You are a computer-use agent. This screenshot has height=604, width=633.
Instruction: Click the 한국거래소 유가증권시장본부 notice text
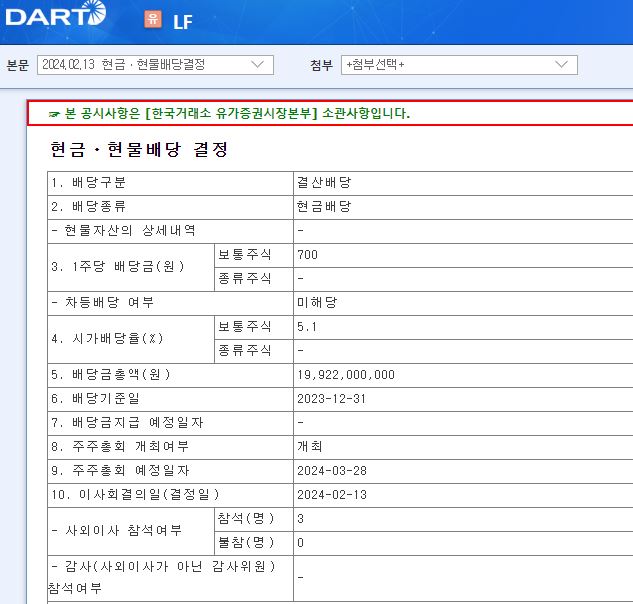click(x=231, y=113)
